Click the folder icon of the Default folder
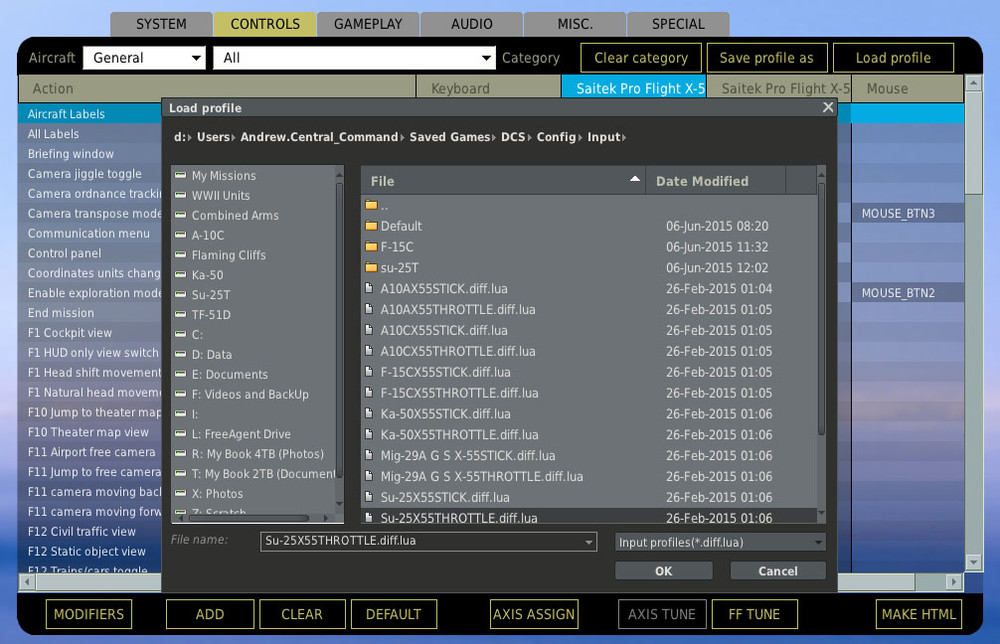Image resolution: width=1000 pixels, height=644 pixels. click(x=371, y=225)
